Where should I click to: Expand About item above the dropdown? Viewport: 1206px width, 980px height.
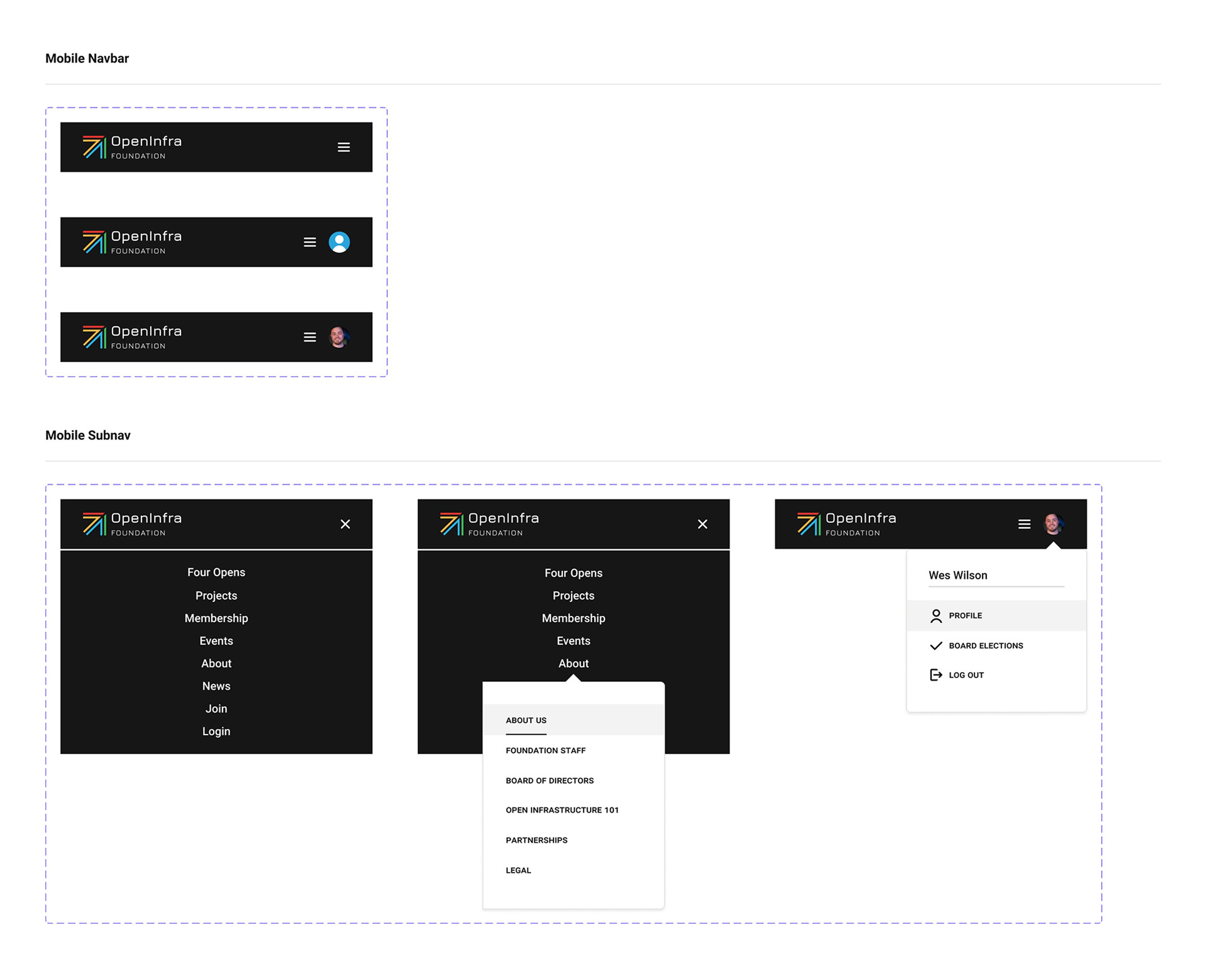[x=573, y=663]
